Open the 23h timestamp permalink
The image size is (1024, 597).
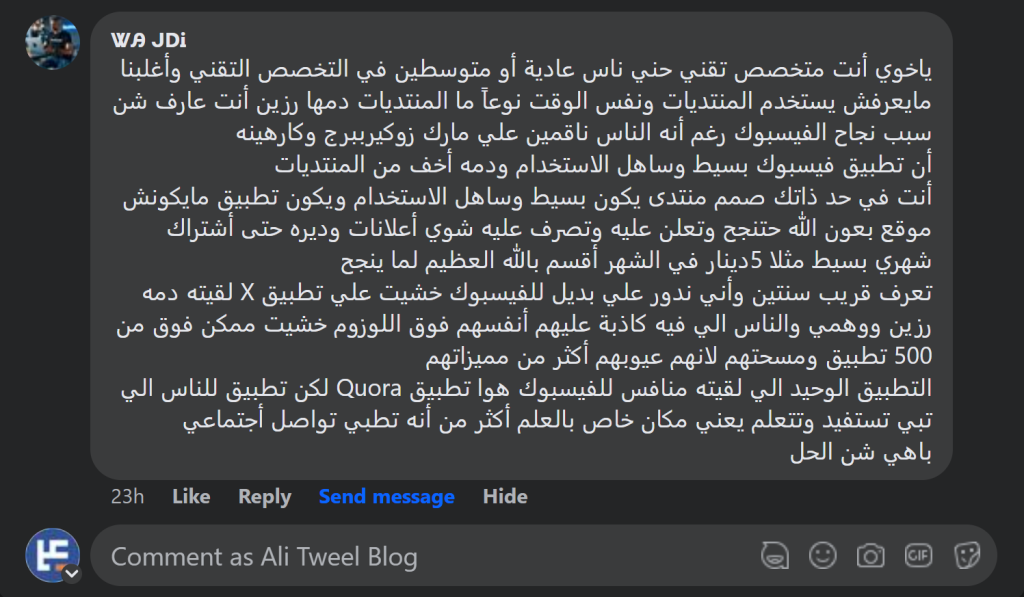[x=128, y=496]
